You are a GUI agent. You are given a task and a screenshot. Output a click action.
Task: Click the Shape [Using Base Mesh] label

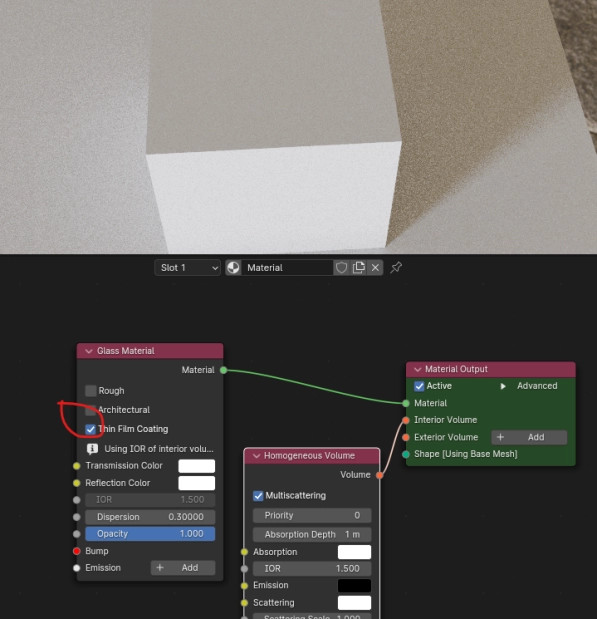coord(466,454)
